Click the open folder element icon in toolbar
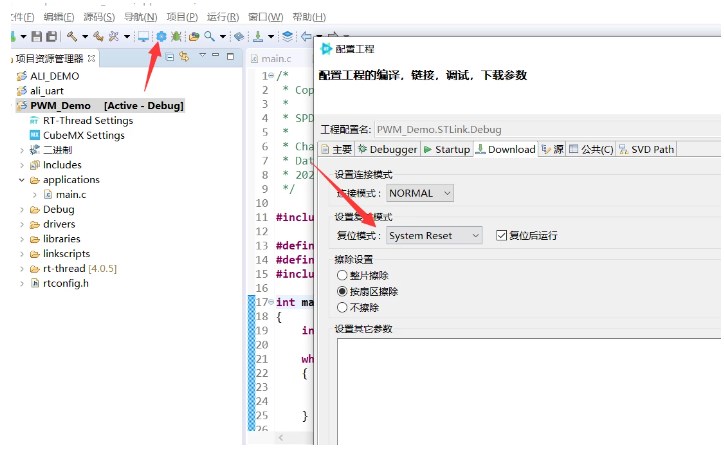 pyautogui.click(x=194, y=36)
